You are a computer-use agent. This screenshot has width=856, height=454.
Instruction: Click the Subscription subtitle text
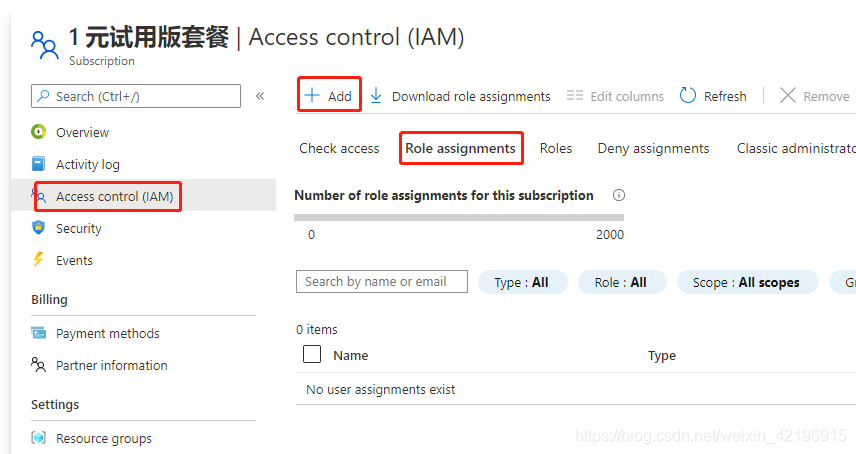point(102,61)
